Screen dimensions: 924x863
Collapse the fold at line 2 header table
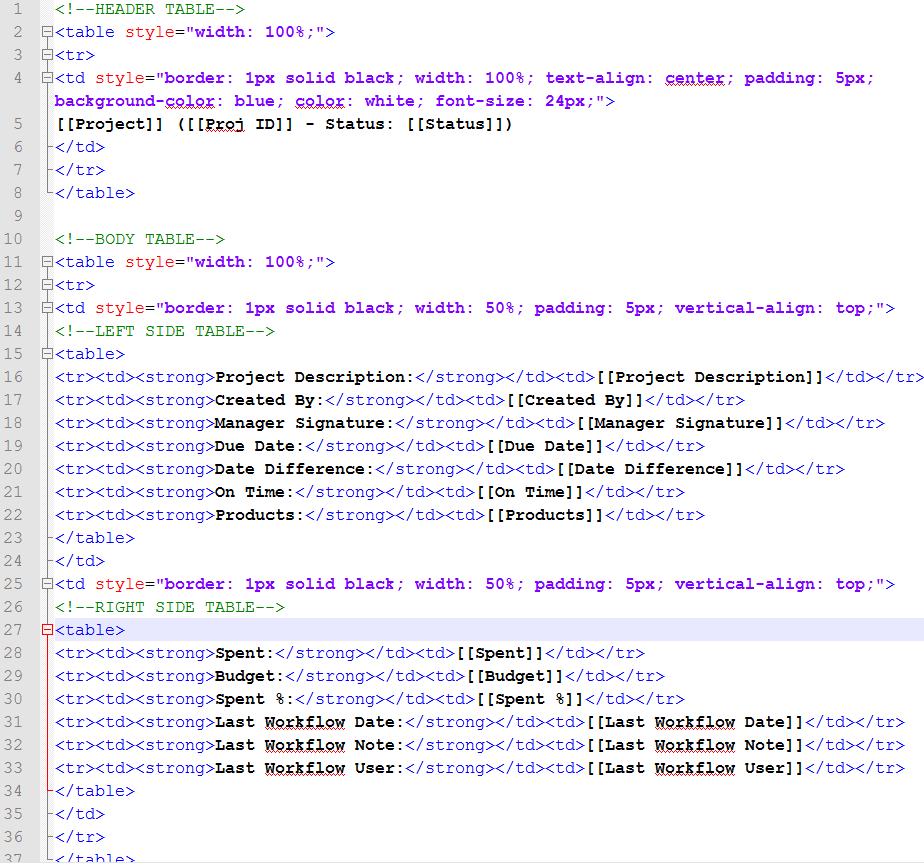[x=47, y=32]
